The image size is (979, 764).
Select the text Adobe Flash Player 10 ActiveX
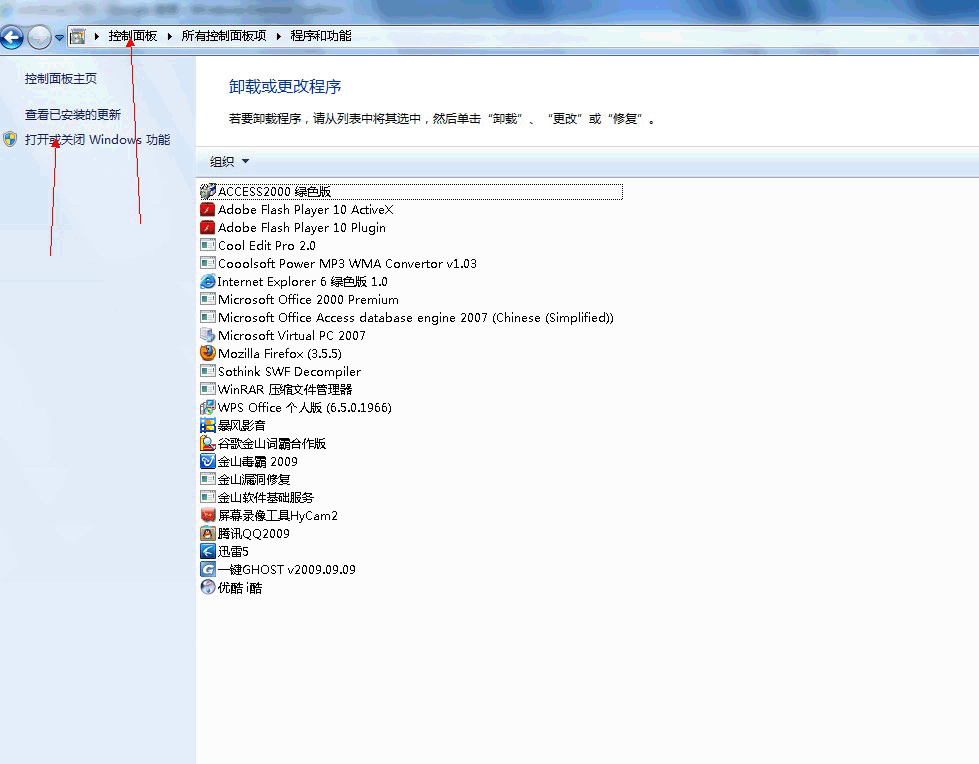coord(305,210)
